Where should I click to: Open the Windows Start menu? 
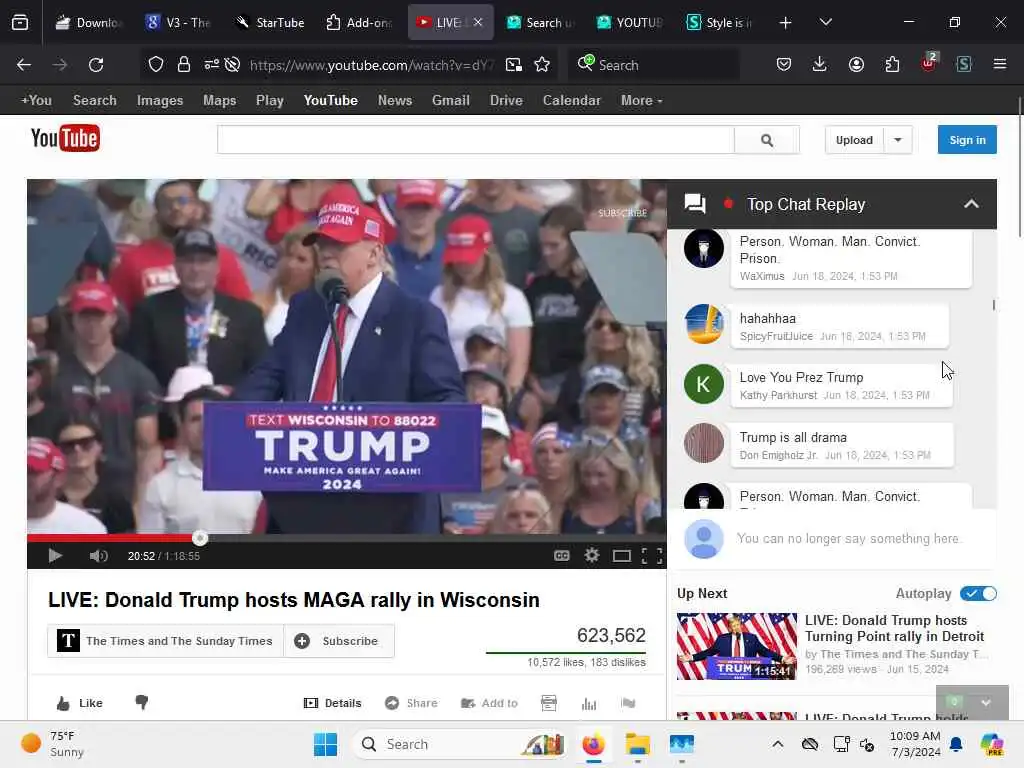[325, 744]
